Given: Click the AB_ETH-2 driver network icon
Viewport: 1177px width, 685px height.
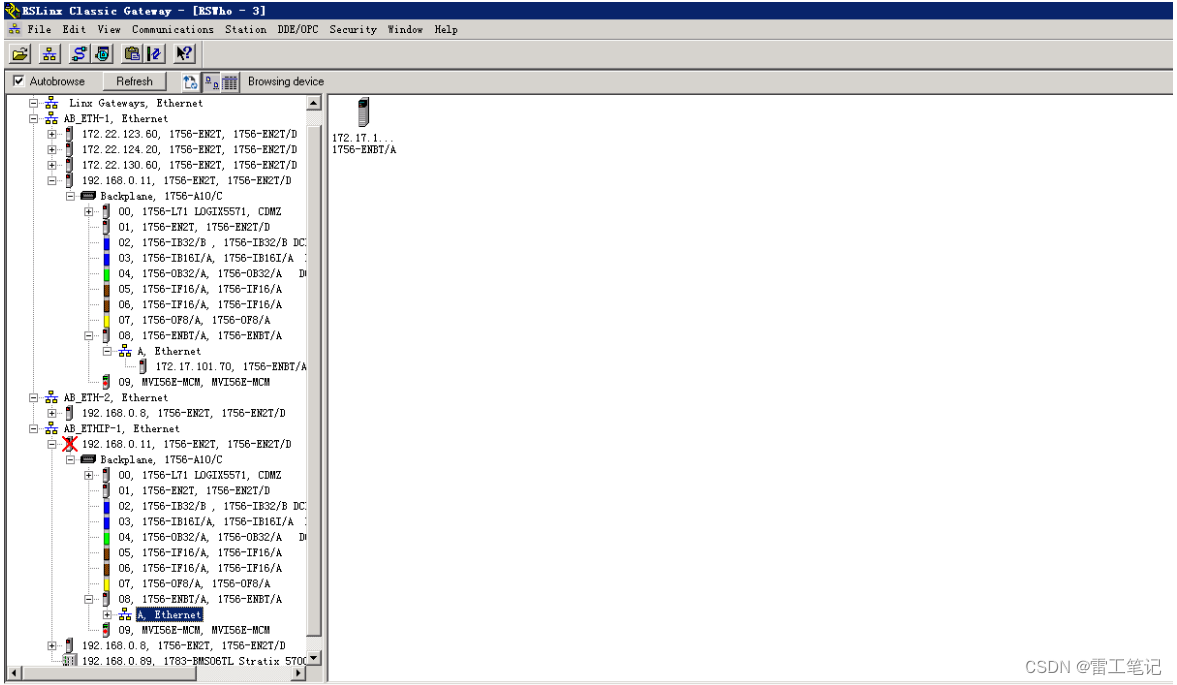Looking at the screenshot, I should 51,398.
